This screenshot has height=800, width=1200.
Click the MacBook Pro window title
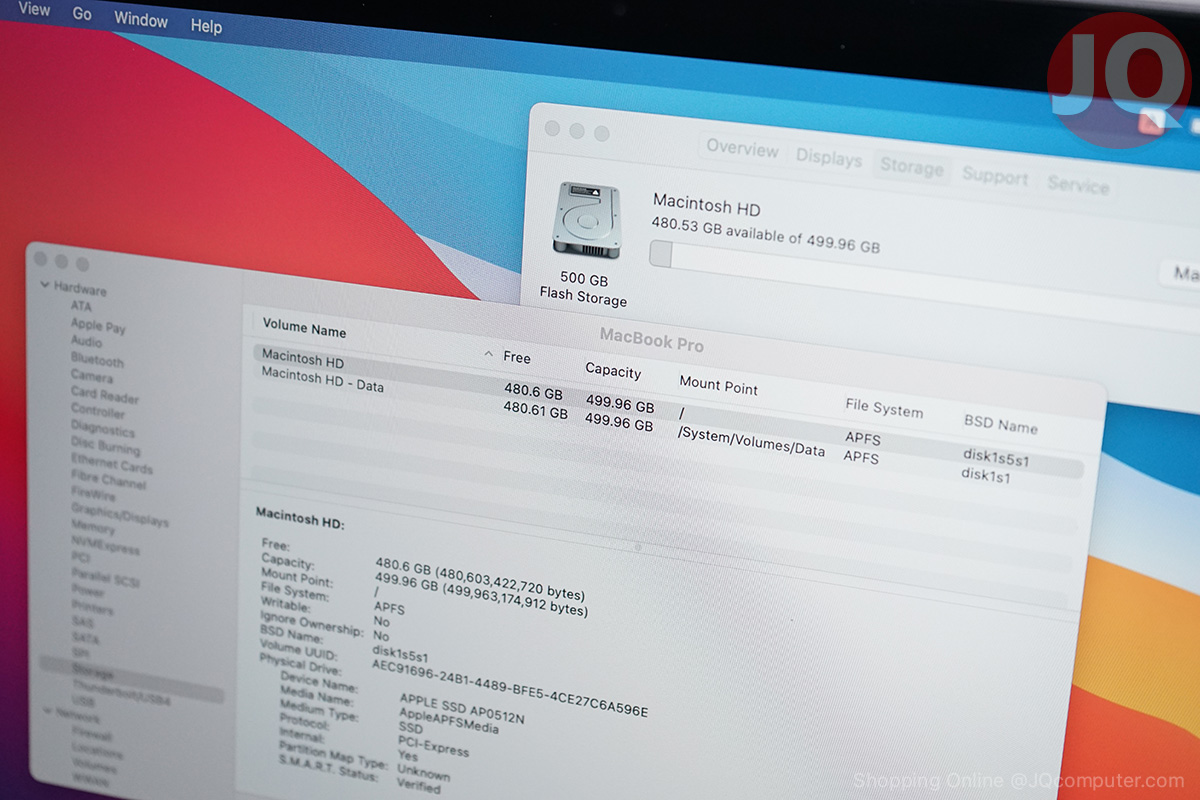(652, 339)
